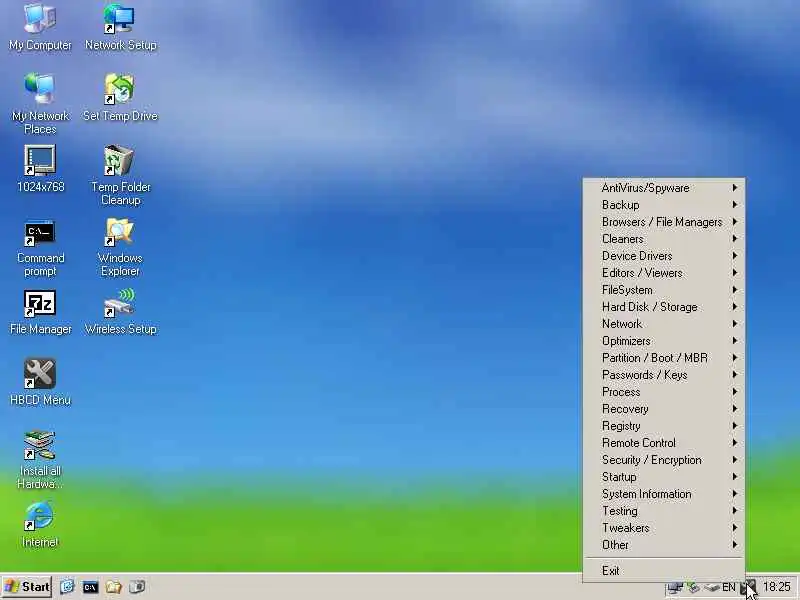Viewport: 800px width, 600px height.
Task: Open the My Computer desktop icon
Action: [x=40, y=27]
